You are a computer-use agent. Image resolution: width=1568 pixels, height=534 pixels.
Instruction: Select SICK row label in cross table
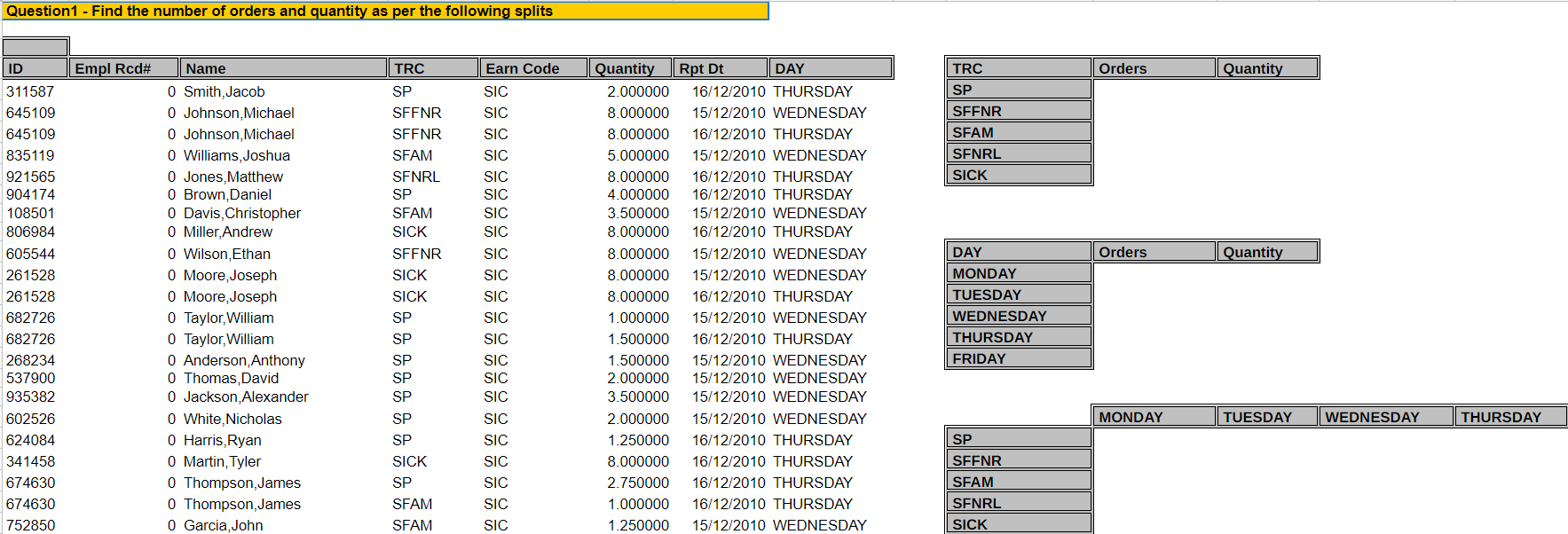[x=1019, y=524]
